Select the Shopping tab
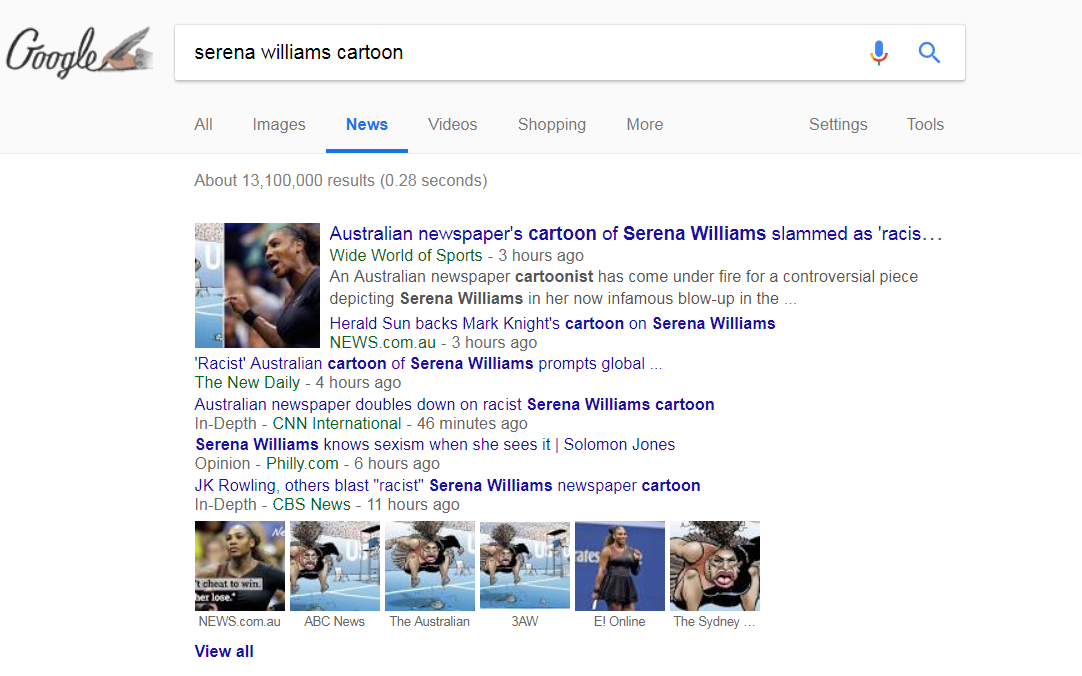 coord(551,125)
